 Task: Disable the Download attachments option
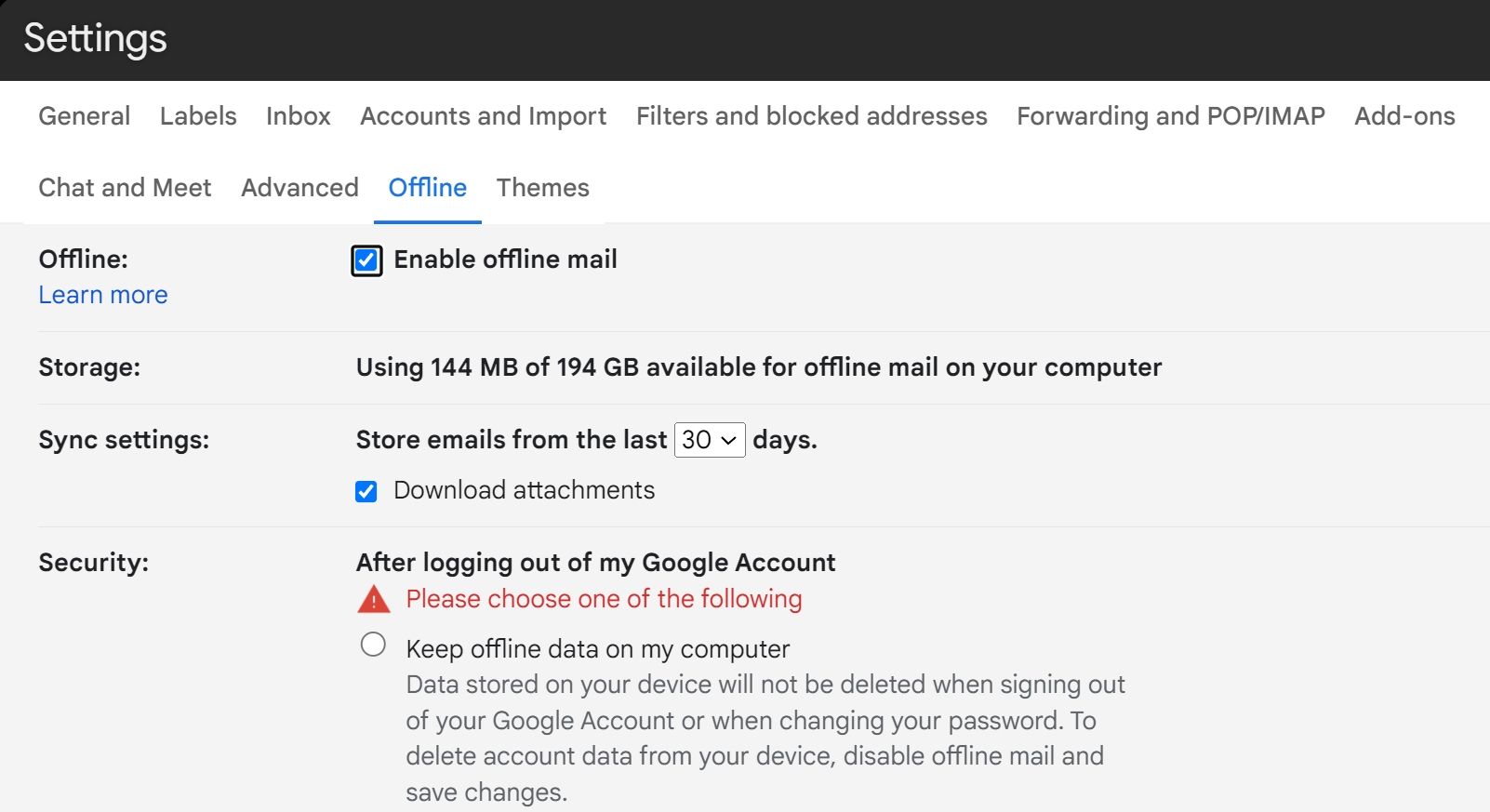(x=366, y=490)
